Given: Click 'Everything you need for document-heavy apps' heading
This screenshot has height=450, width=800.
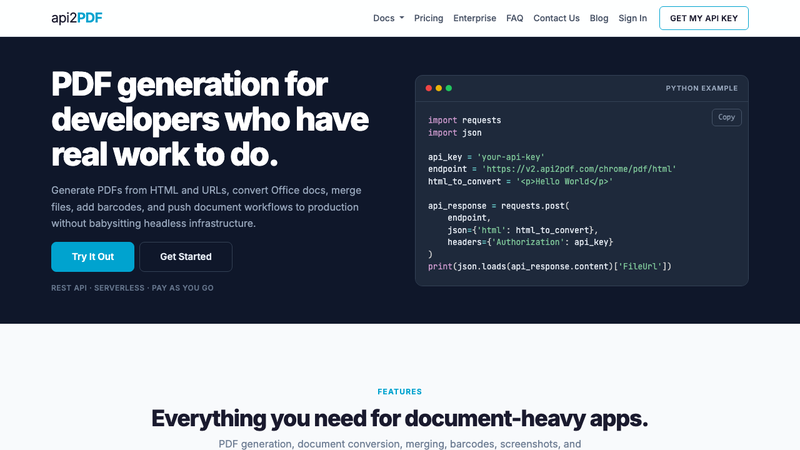Looking at the screenshot, I should pos(399,418).
